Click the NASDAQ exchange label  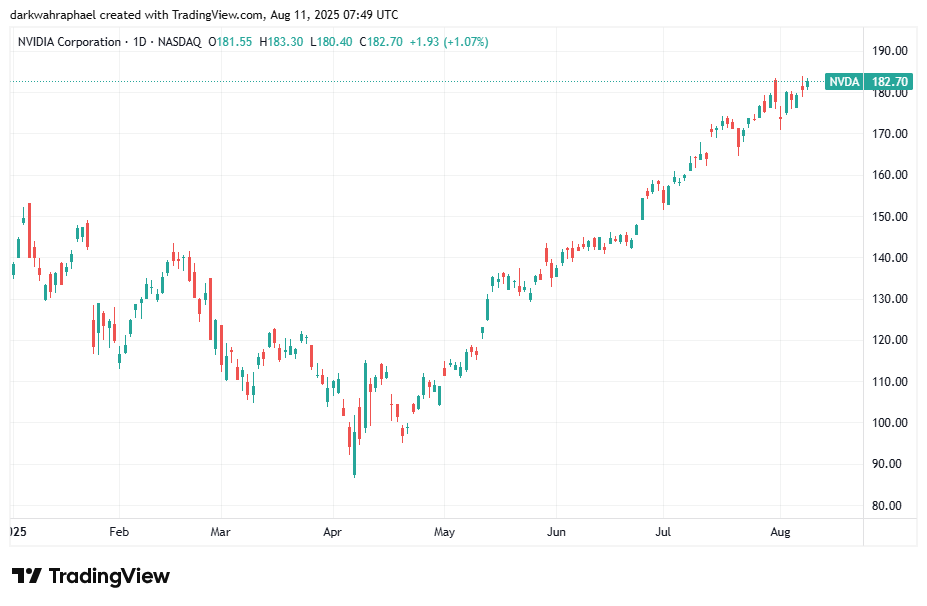178,42
